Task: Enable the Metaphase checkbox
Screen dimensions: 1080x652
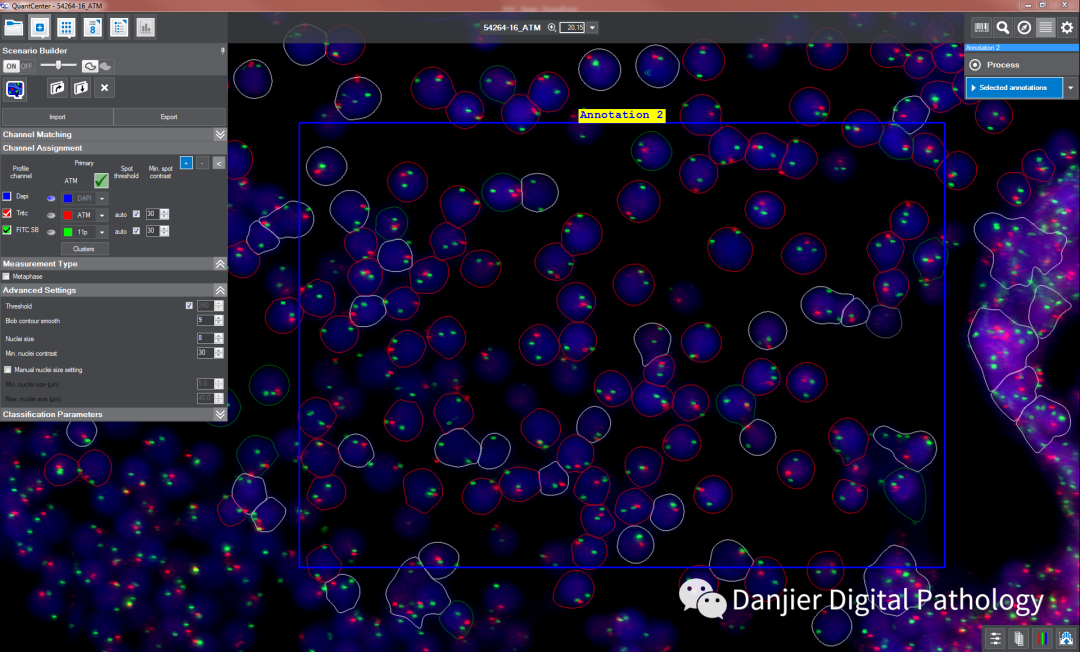Action: 6,276
